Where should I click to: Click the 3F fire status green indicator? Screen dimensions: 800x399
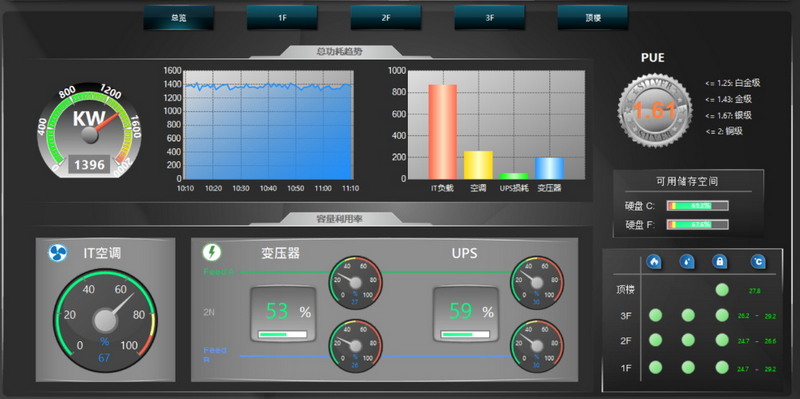pyautogui.click(x=656, y=315)
